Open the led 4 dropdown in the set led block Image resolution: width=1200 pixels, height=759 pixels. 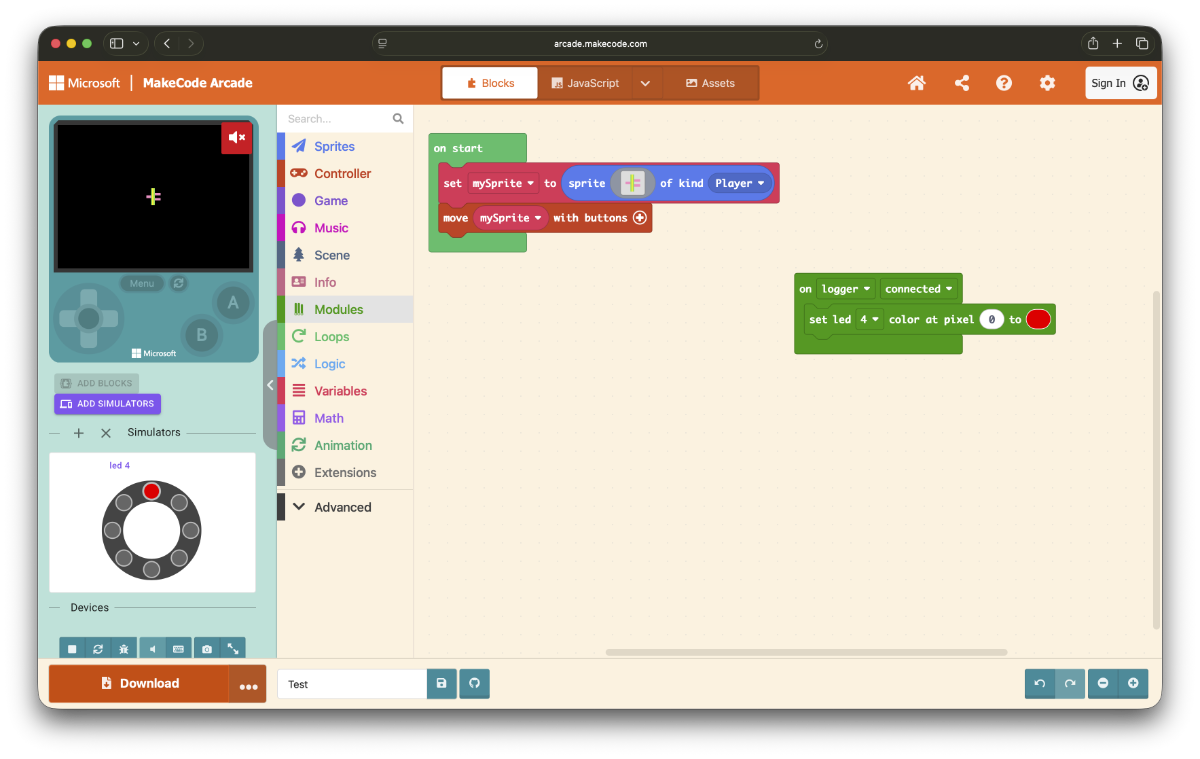(870, 319)
